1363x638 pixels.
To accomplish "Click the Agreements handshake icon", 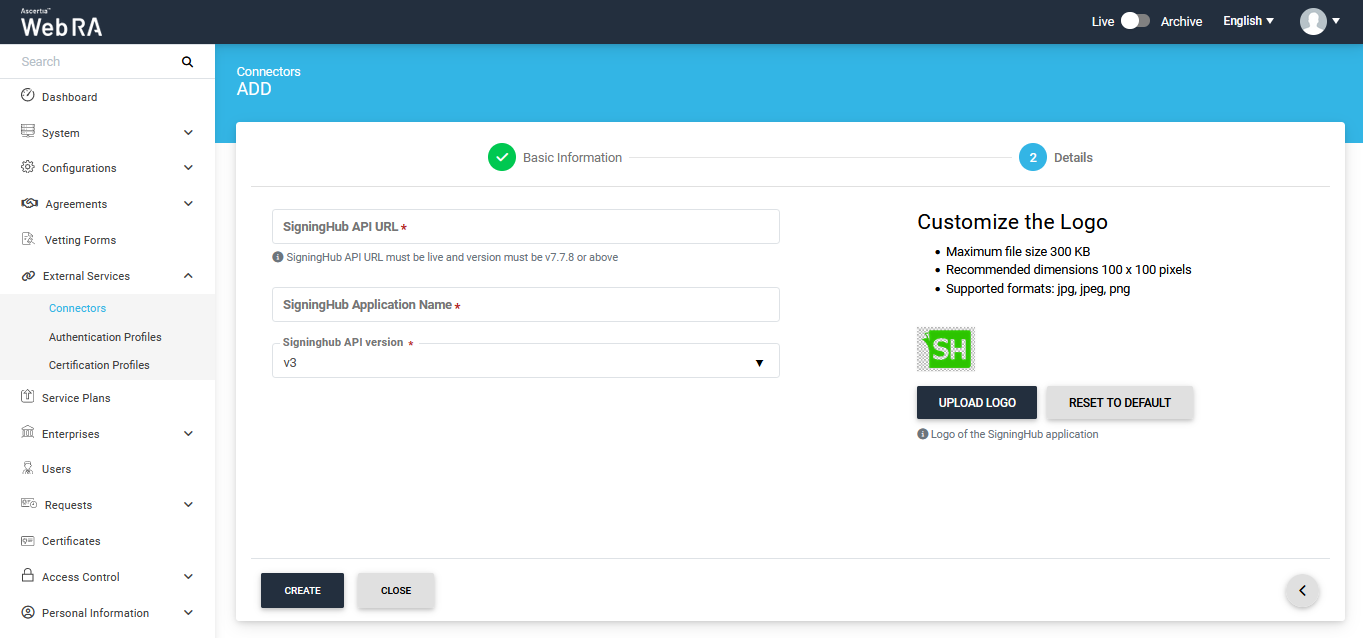I will pyautogui.click(x=29, y=203).
